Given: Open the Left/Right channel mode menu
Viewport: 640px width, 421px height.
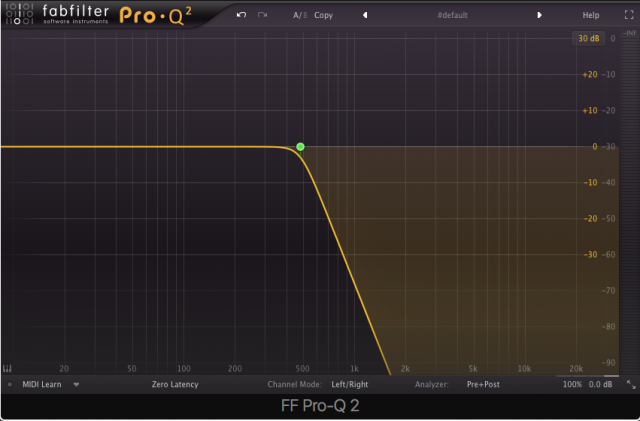Looking at the screenshot, I should 350,384.
